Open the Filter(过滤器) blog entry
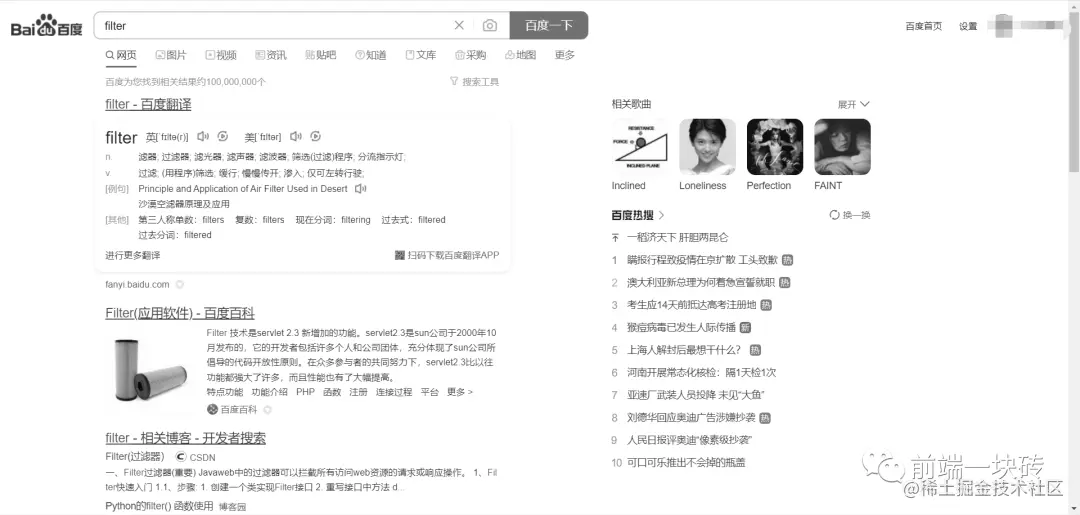Viewport: 1080px width, 515px height. [135, 456]
